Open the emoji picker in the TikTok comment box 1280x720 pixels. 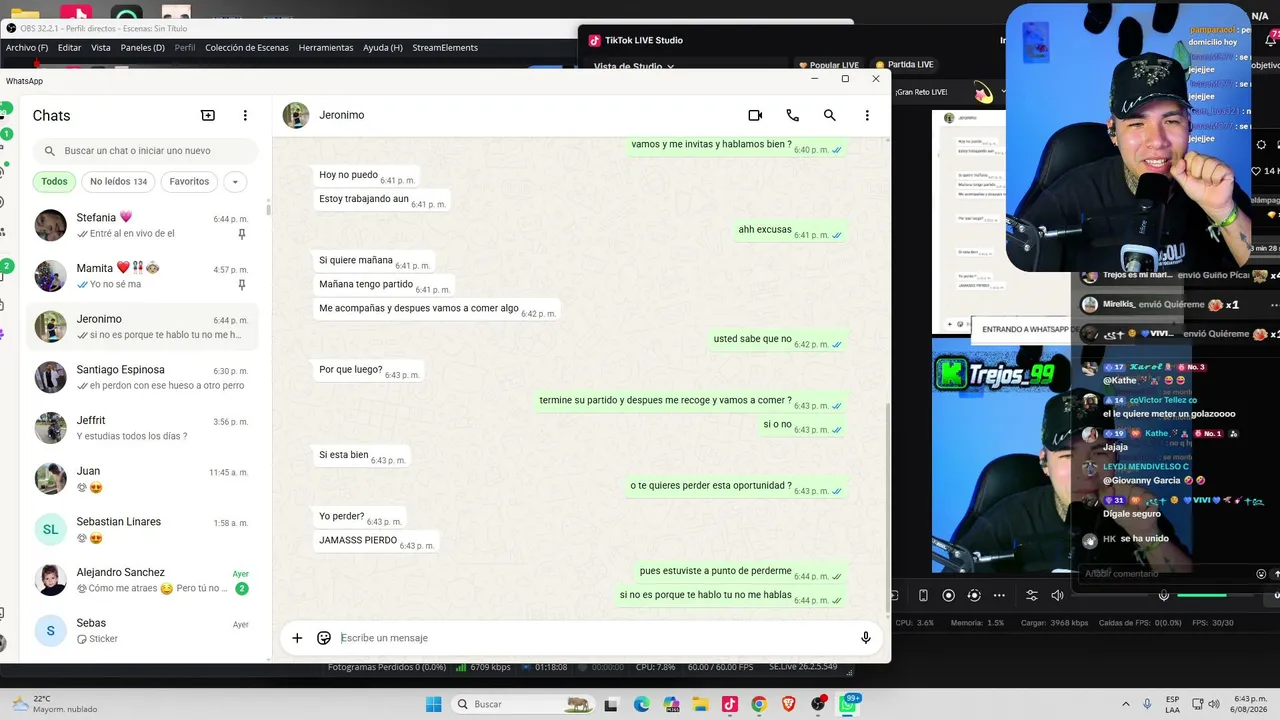pos(1261,574)
